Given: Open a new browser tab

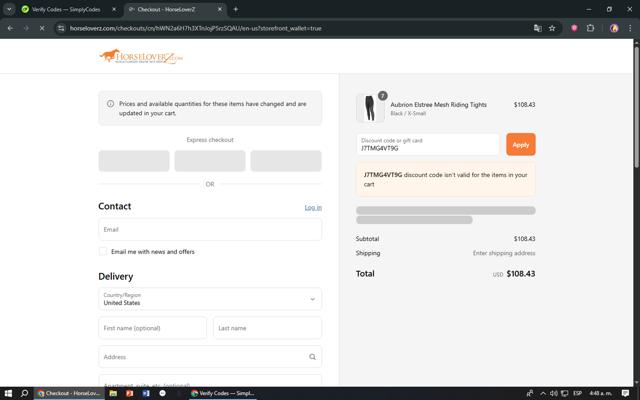Looking at the screenshot, I should pos(236,9).
